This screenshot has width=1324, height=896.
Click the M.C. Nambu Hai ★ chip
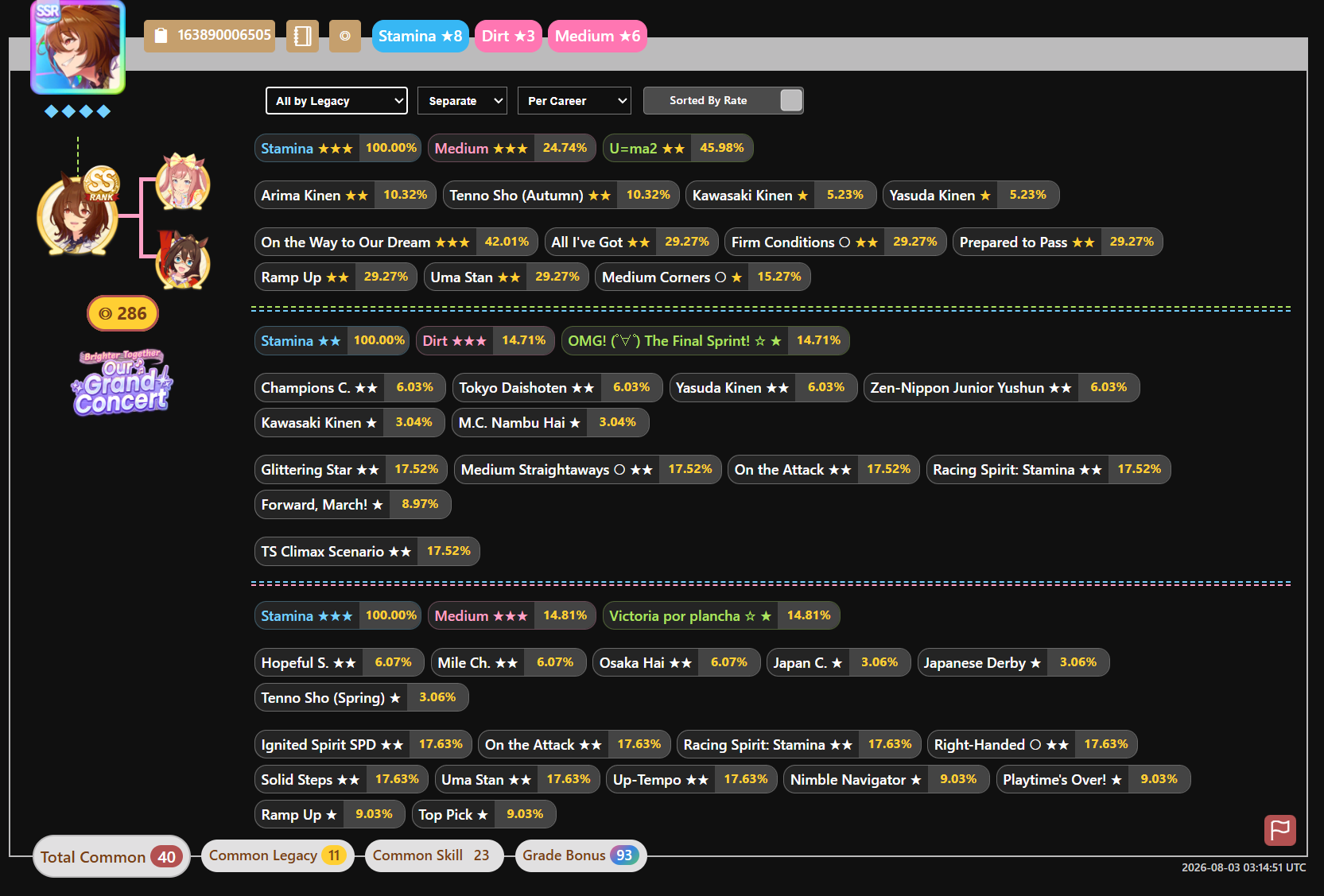tap(551, 422)
